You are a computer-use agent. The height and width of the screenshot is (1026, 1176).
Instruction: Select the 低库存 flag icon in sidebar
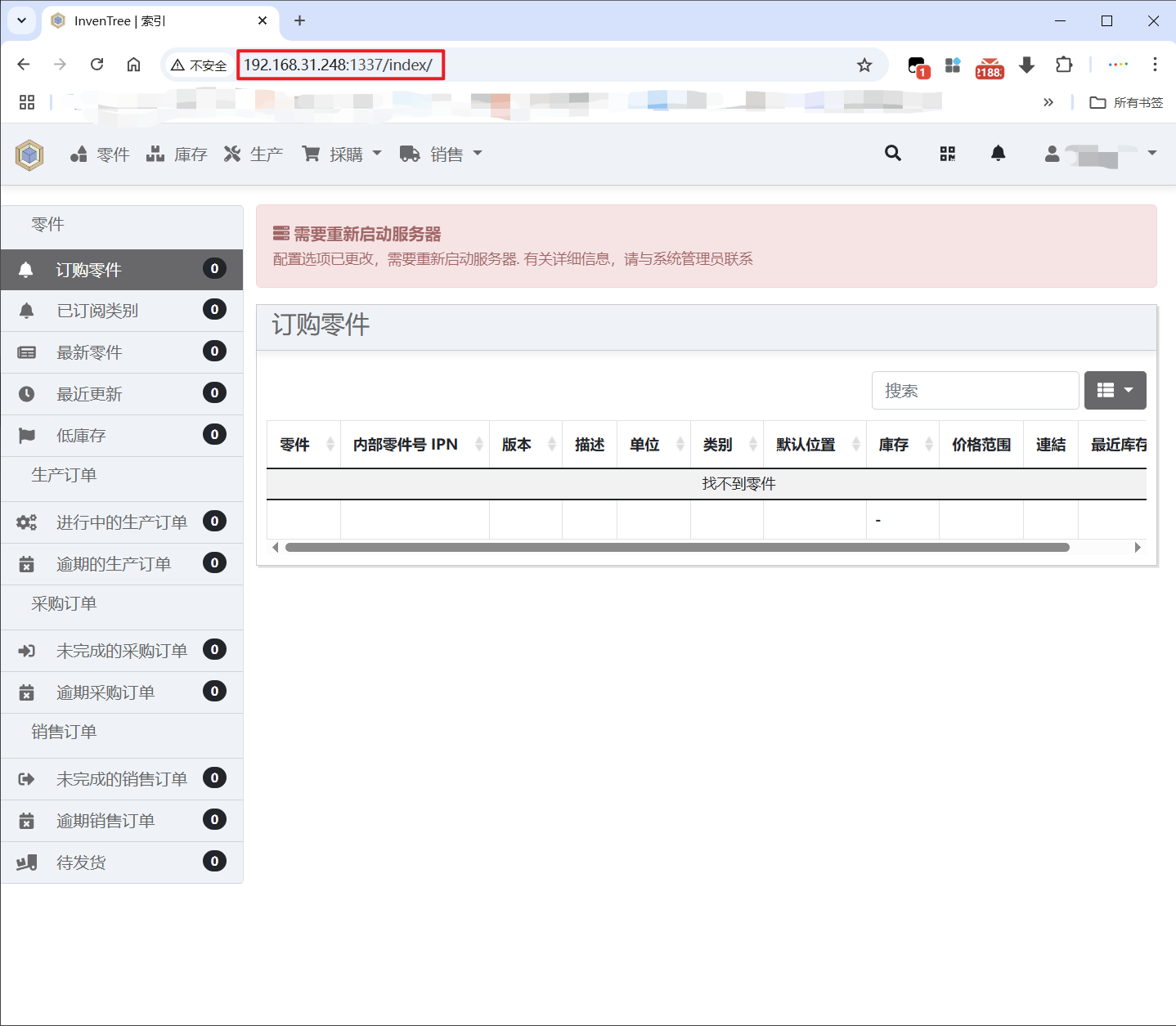tap(27, 435)
